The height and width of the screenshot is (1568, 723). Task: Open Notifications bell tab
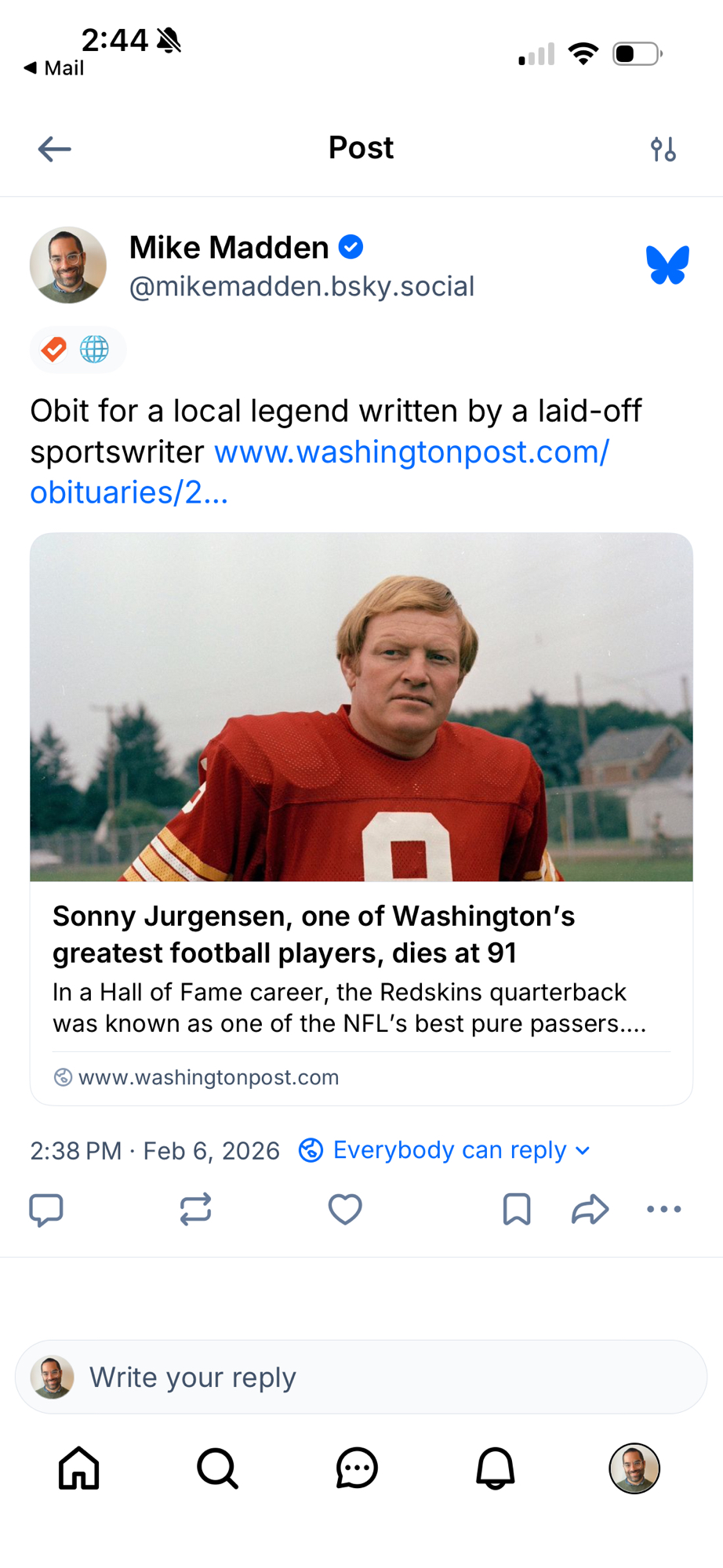[496, 1468]
